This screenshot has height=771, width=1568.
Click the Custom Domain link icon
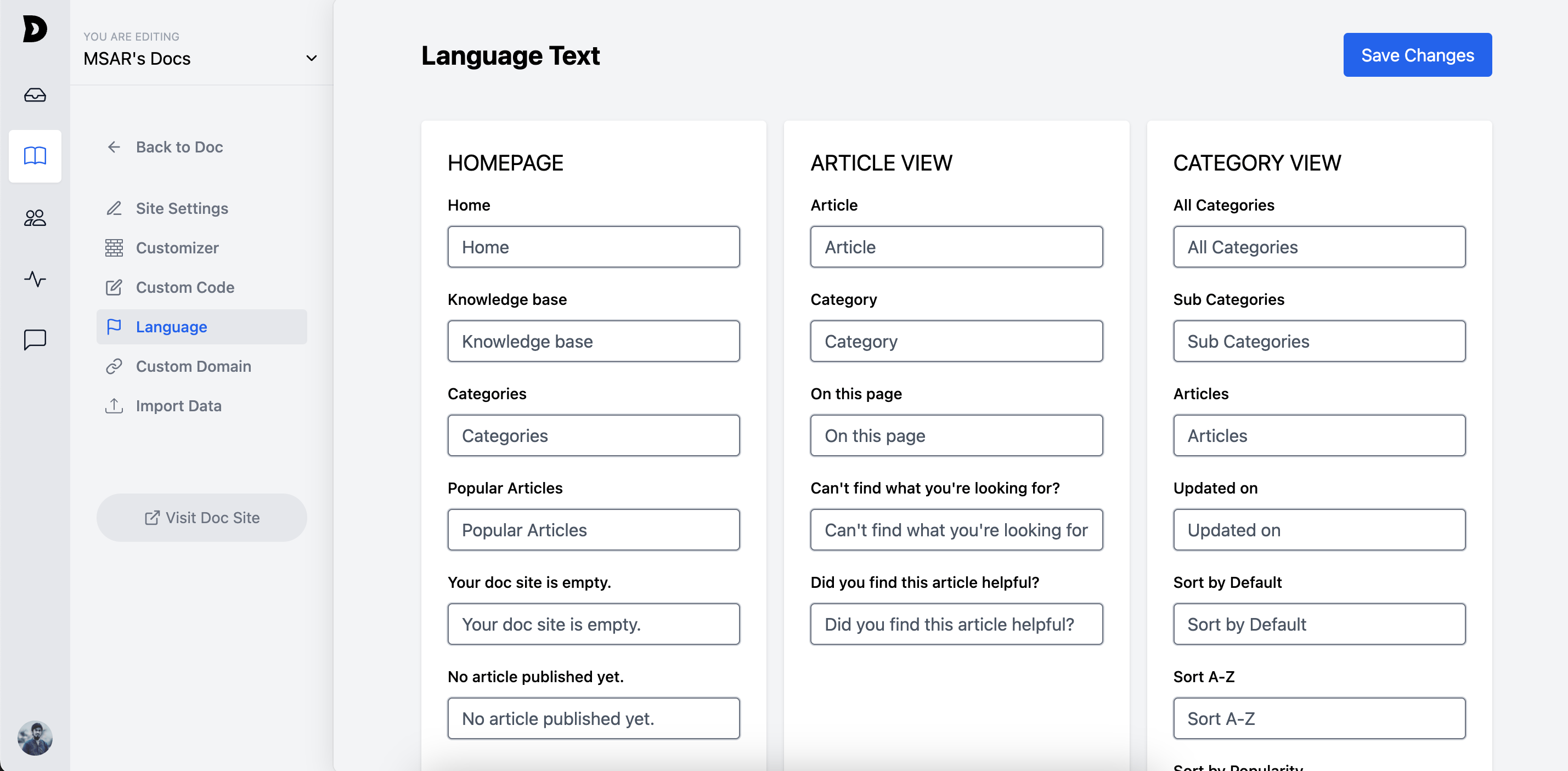pos(114,366)
